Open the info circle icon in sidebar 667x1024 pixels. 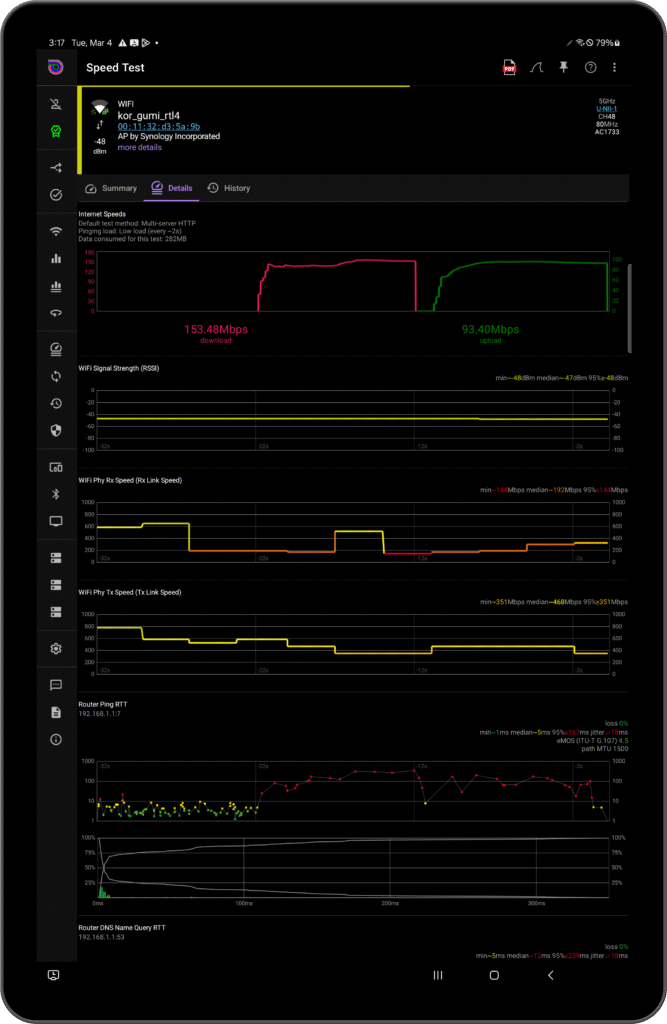click(x=56, y=739)
